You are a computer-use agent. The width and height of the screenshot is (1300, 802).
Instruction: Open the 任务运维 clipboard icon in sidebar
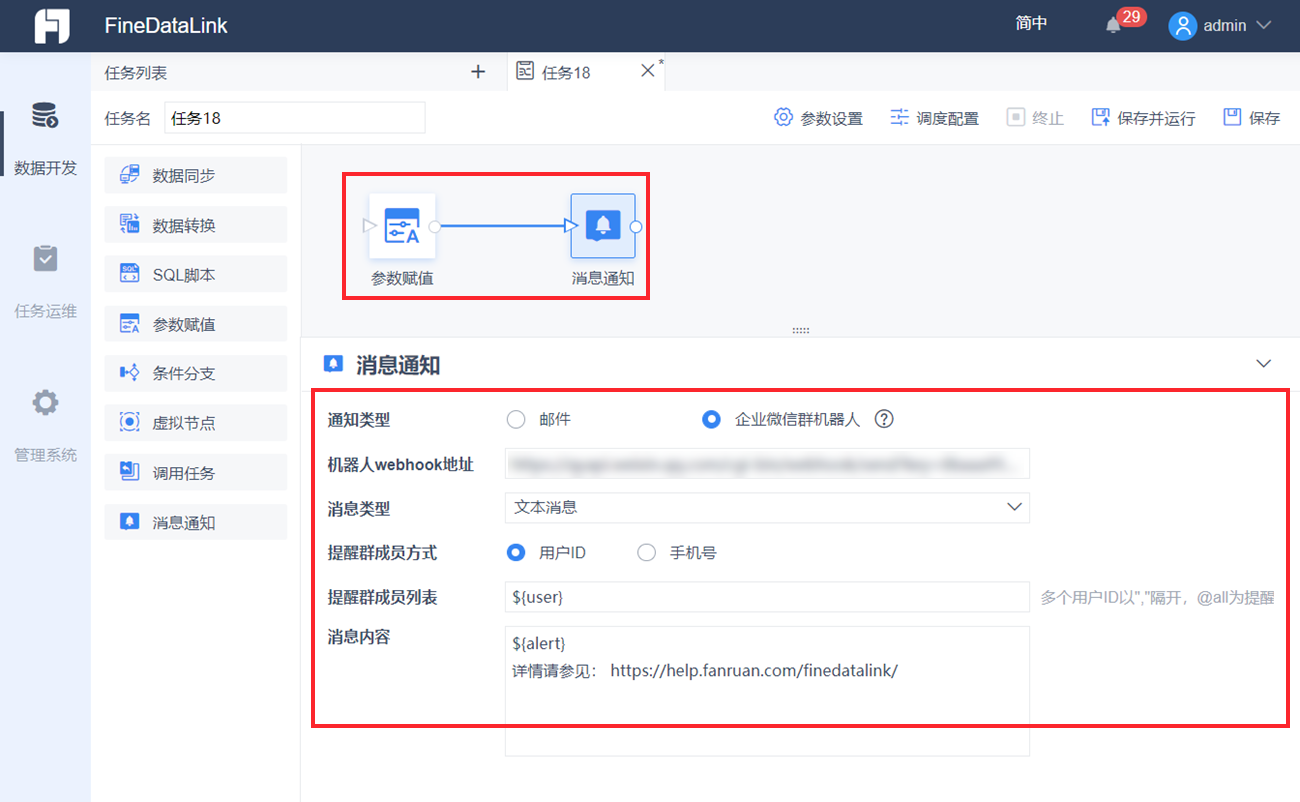click(45, 259)
